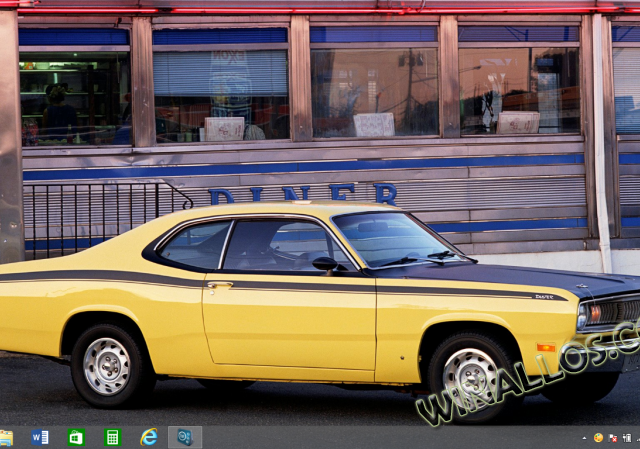Click the colorful palette tray icon

[598, 438]
